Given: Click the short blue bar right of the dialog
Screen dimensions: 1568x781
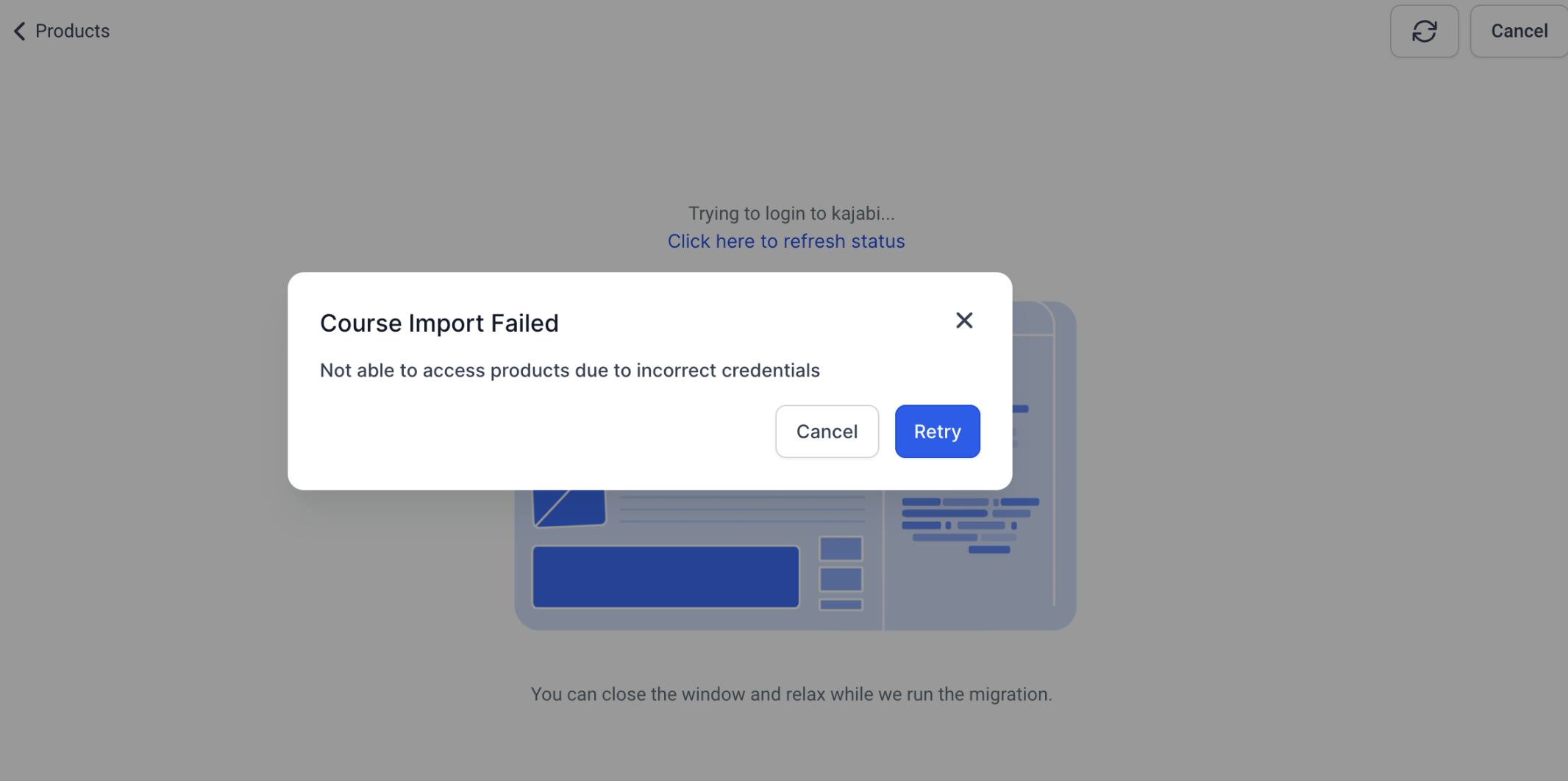Looking at the screenshot, I should coord(1021,409).
